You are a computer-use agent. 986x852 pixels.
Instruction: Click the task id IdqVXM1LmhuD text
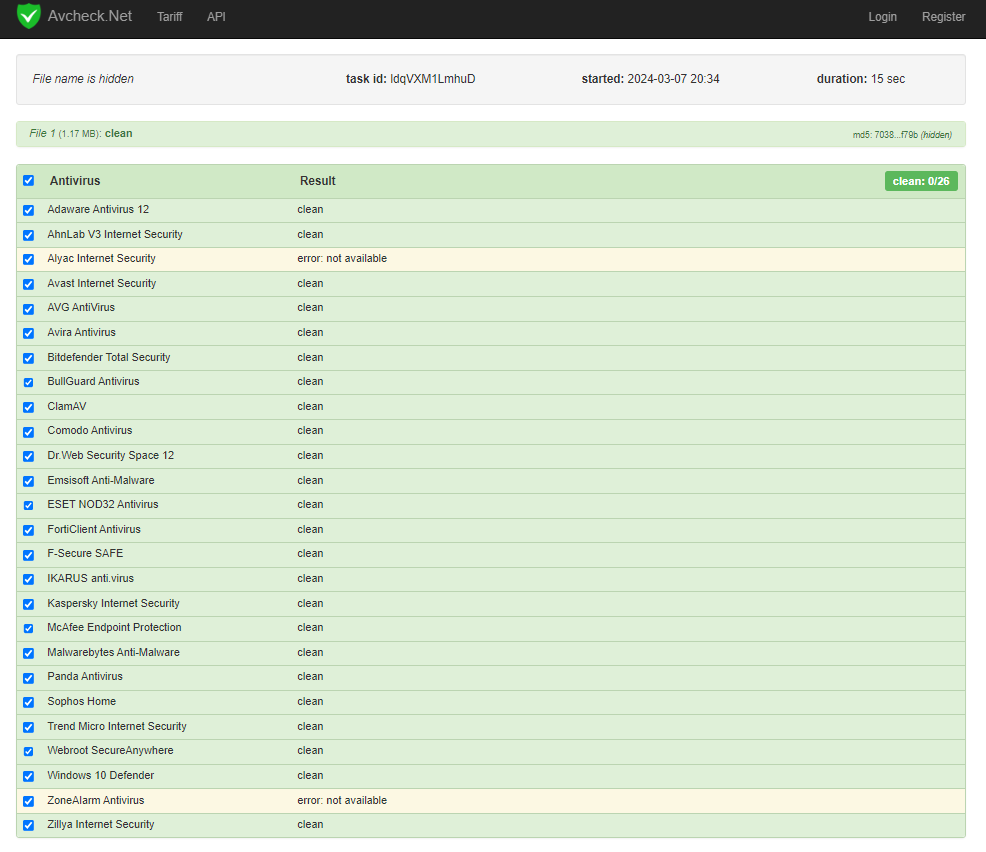(432, 79)
